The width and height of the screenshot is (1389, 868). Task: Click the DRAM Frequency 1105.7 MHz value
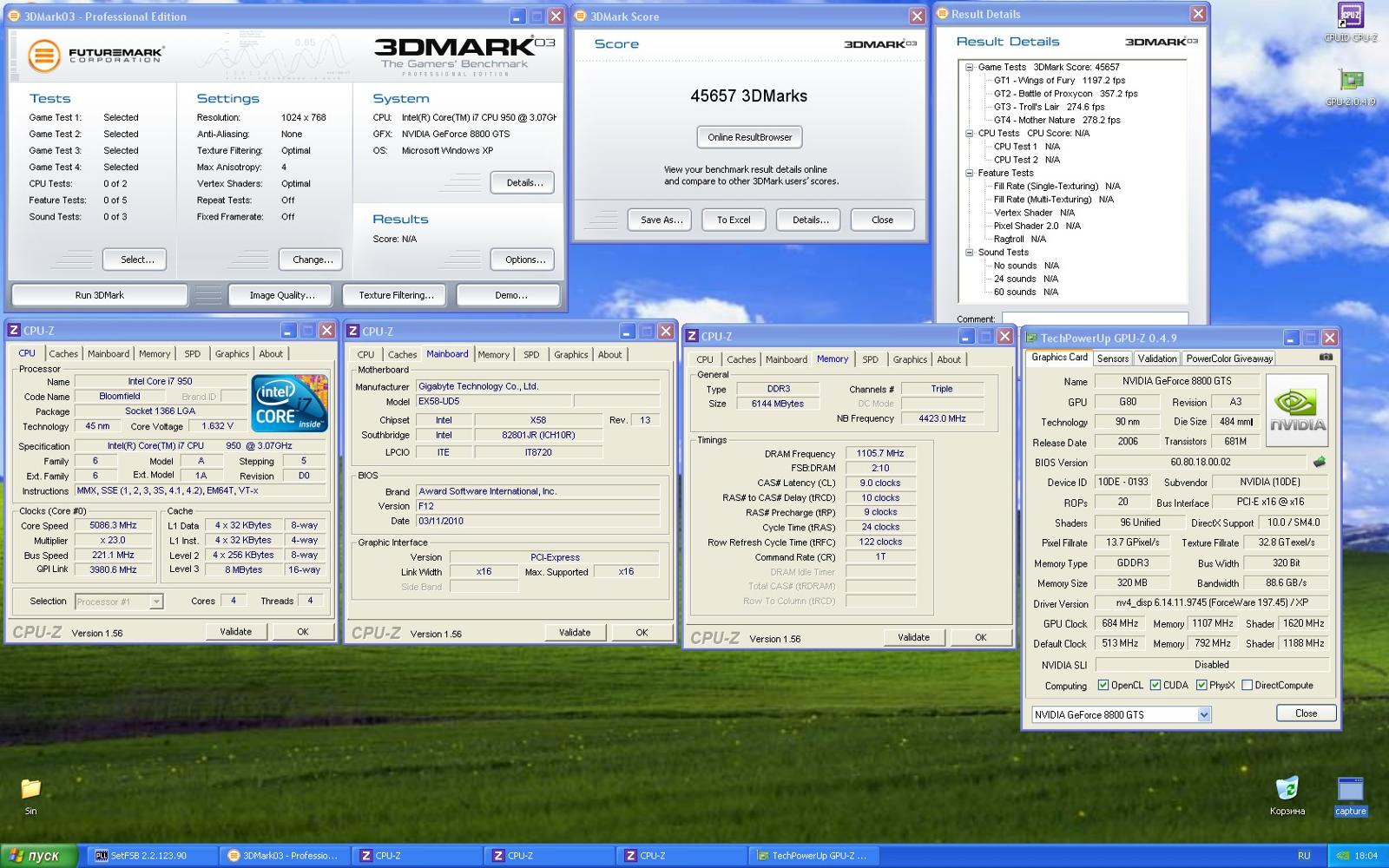pyautogui.click(x=880, y=453)
